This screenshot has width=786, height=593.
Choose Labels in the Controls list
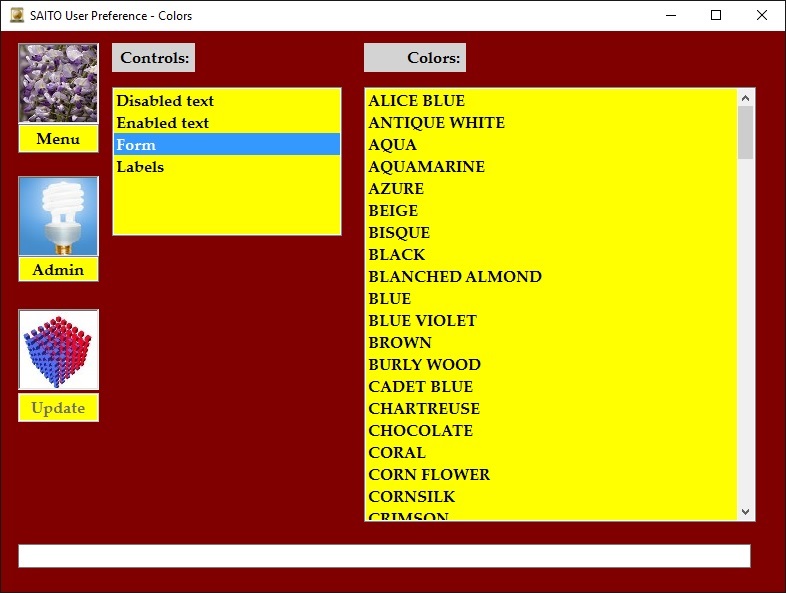point(140,167)
